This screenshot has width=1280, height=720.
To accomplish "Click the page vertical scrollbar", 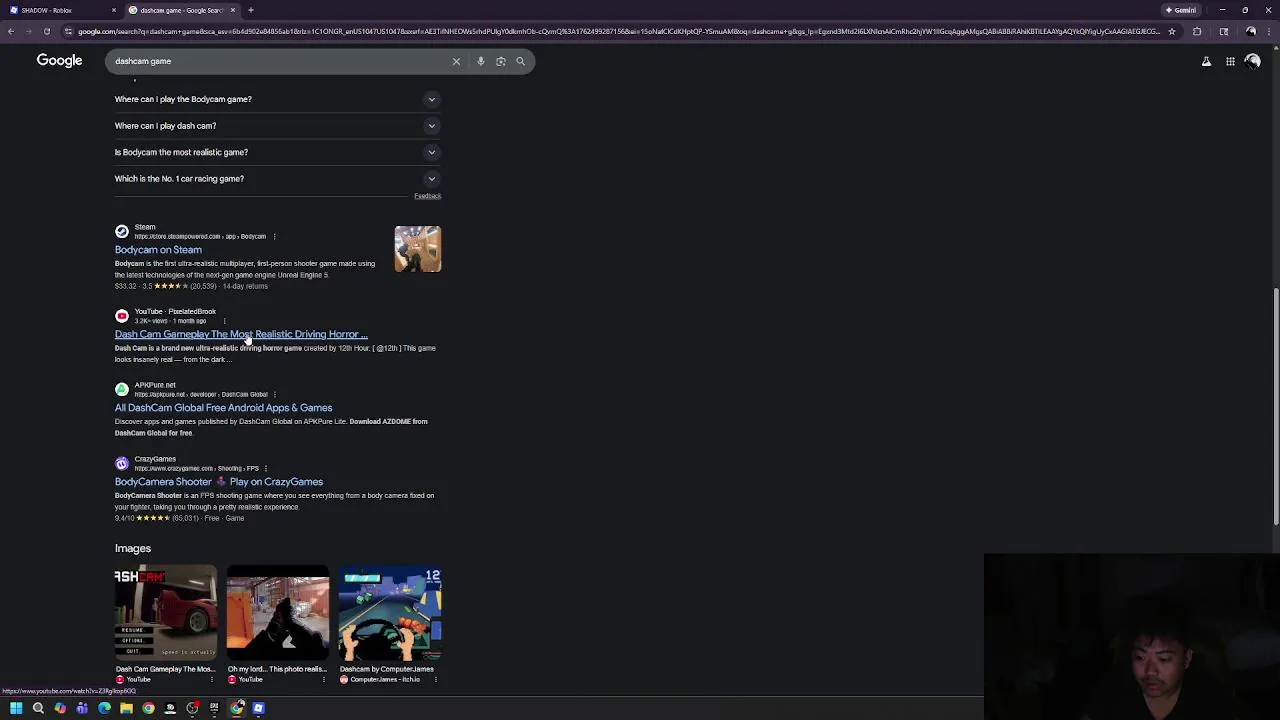I will point(1275,405).
